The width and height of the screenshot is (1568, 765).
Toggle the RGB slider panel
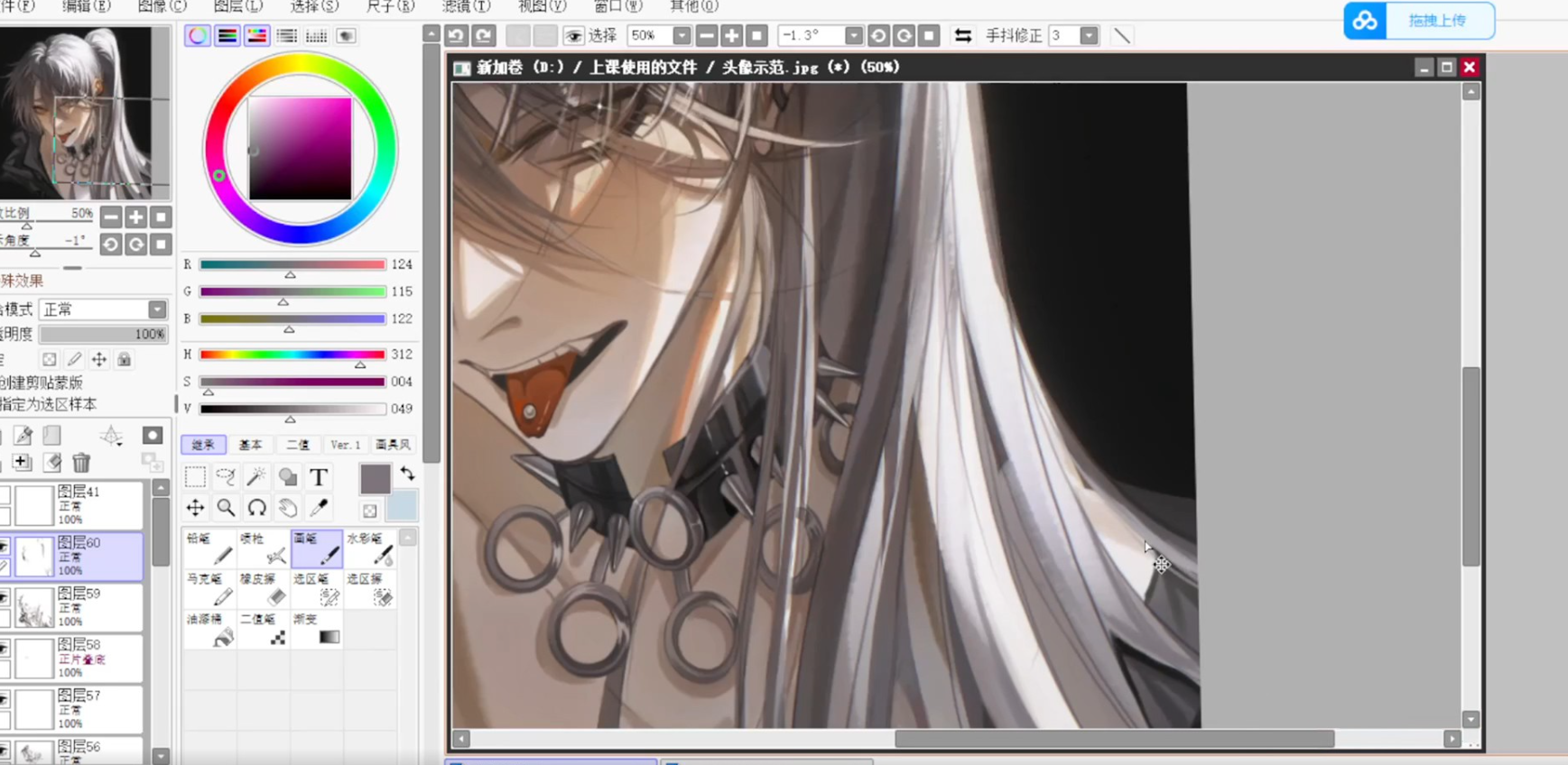pos(227,35)
